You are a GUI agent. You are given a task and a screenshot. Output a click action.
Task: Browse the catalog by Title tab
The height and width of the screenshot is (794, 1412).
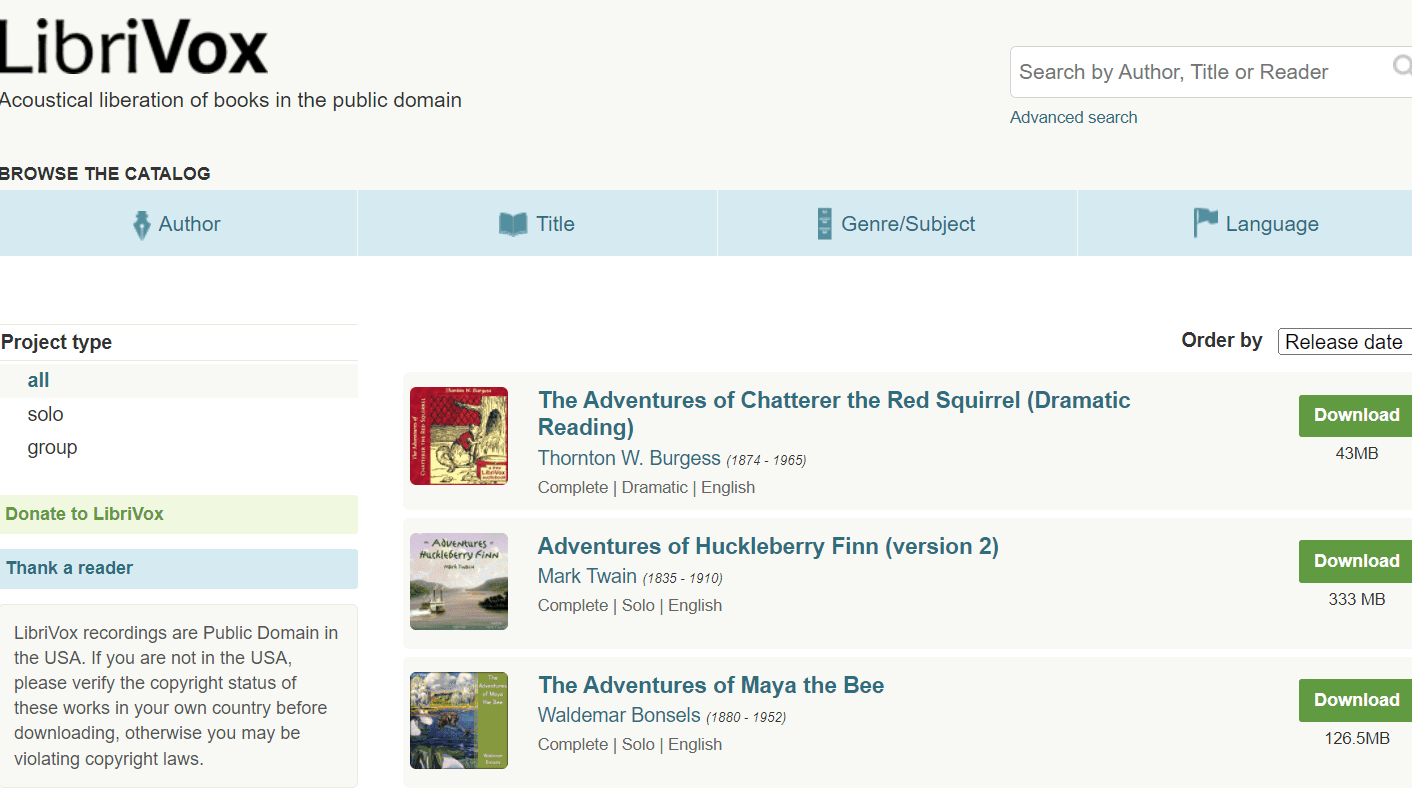pyautogui.click(x=537, y=223)
